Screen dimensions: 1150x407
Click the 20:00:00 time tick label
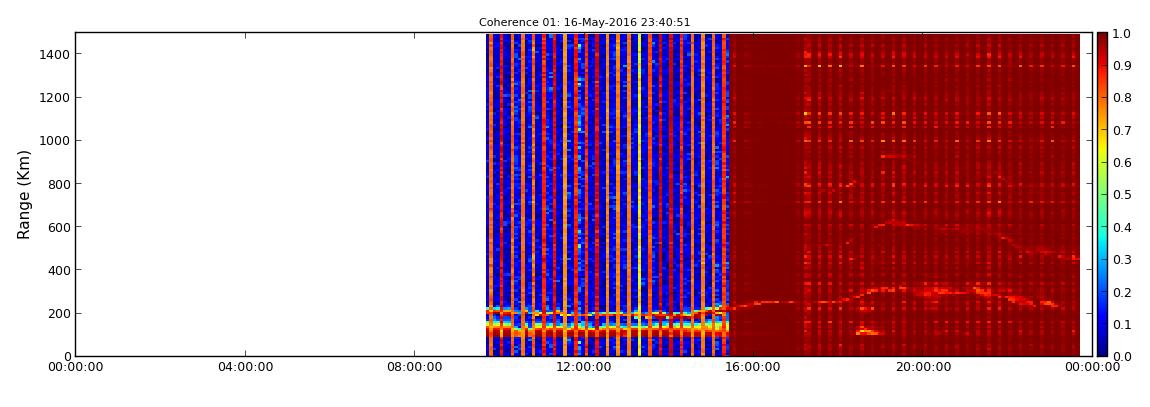[x=922, y=367]
